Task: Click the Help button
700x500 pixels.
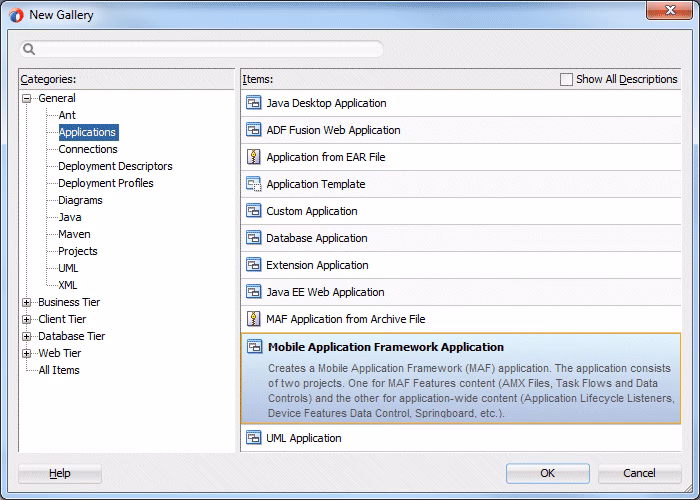Action: pos(60,473)
